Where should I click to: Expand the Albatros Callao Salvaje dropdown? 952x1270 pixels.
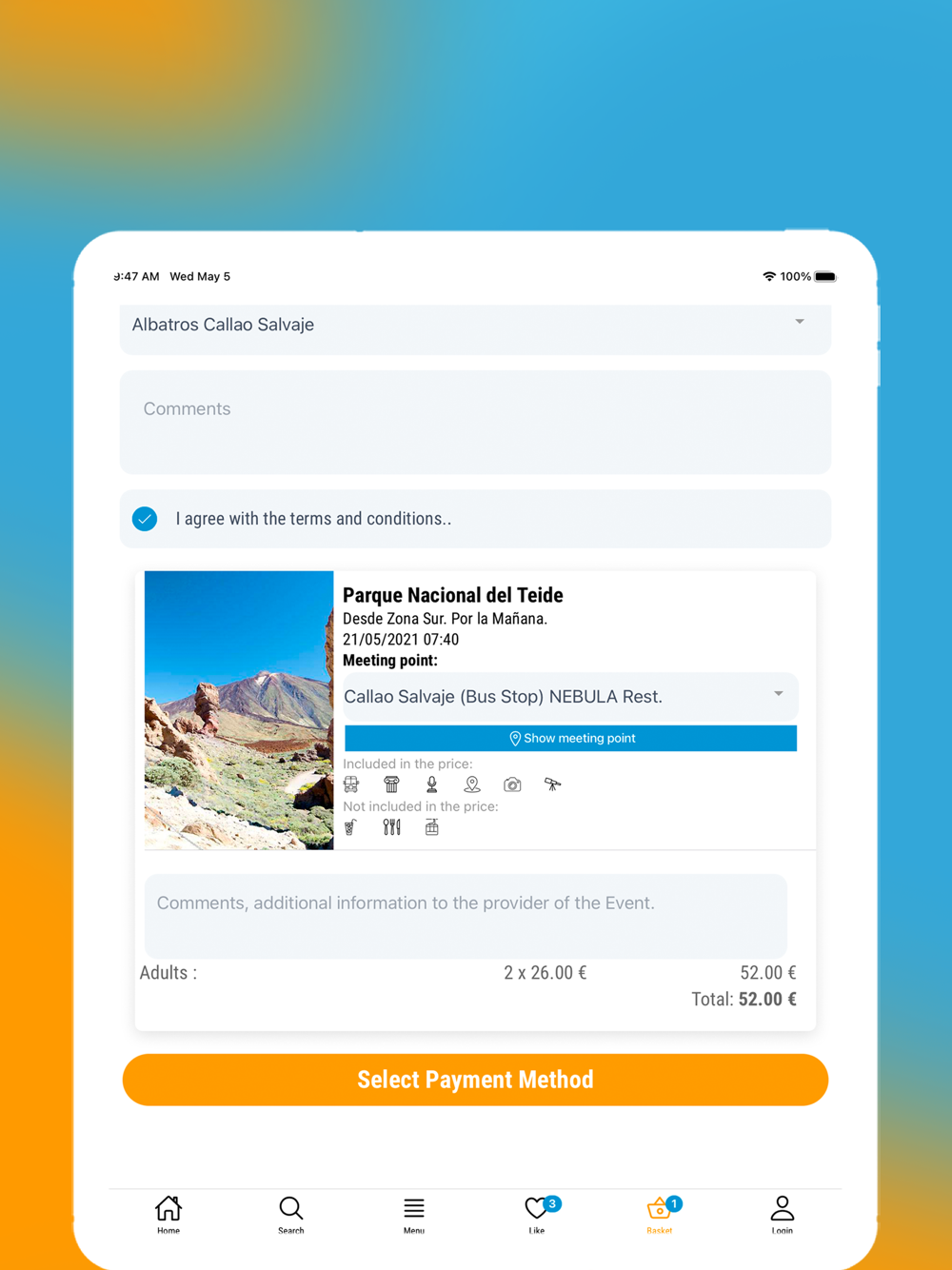click(475, 327)
